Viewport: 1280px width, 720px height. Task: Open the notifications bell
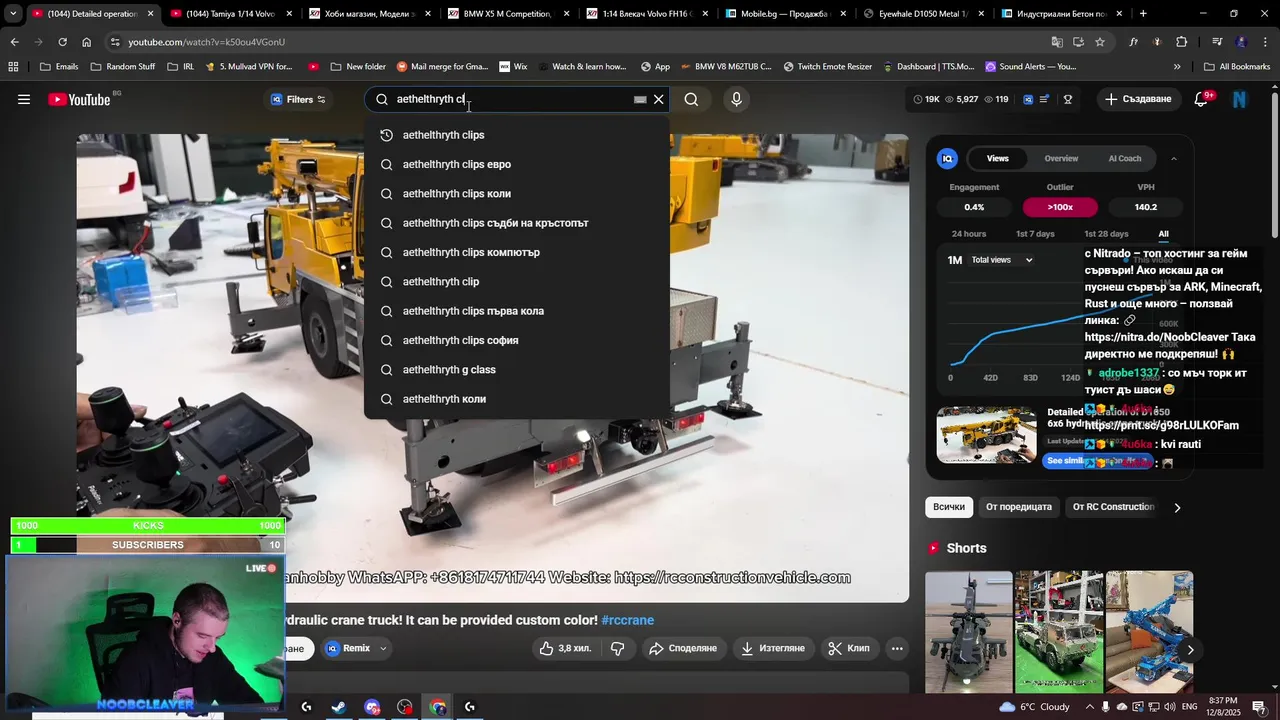tap(1203, 99)
